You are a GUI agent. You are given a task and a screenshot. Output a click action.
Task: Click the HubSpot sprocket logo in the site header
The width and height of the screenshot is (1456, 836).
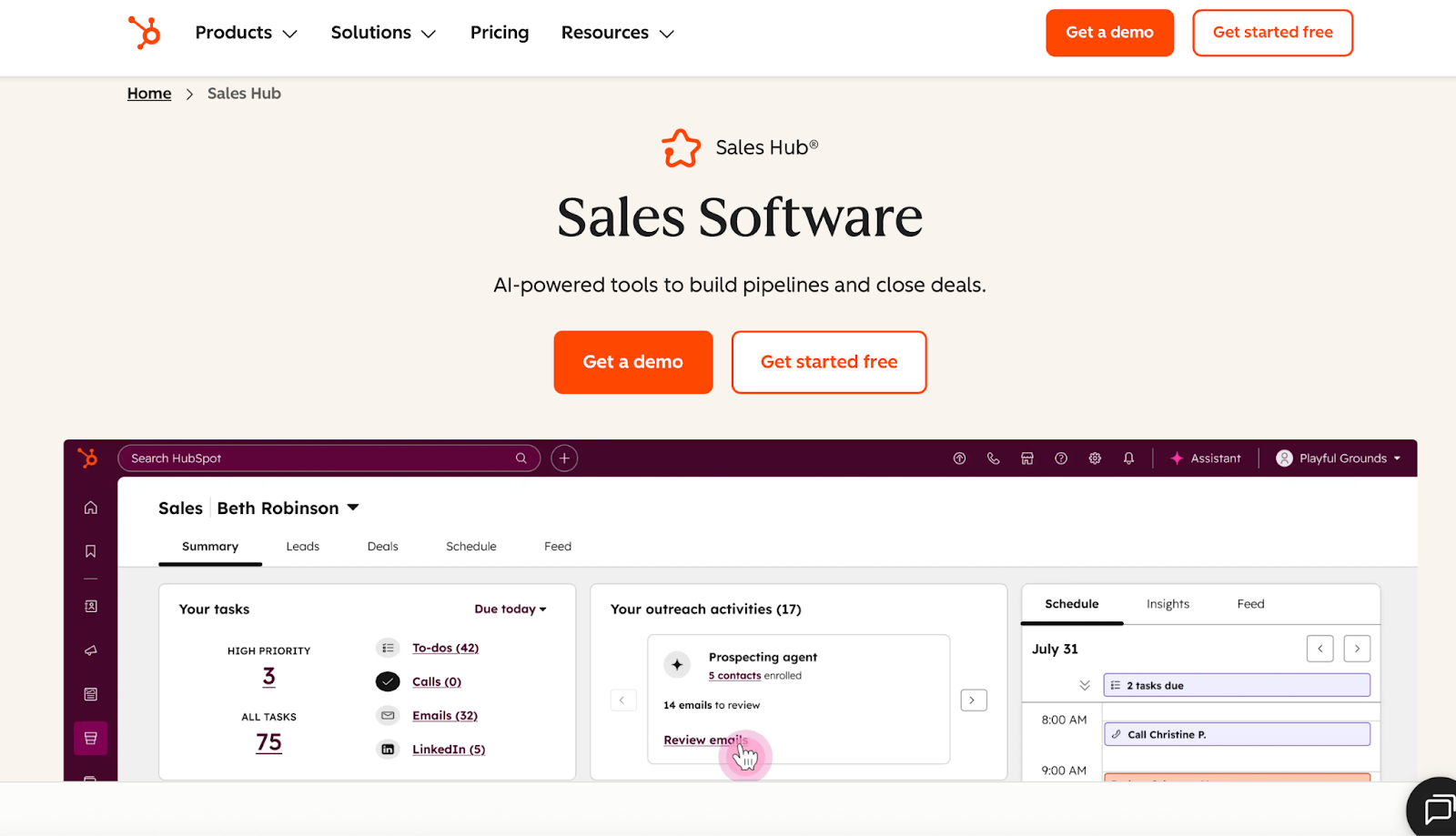tap(144, 33)
